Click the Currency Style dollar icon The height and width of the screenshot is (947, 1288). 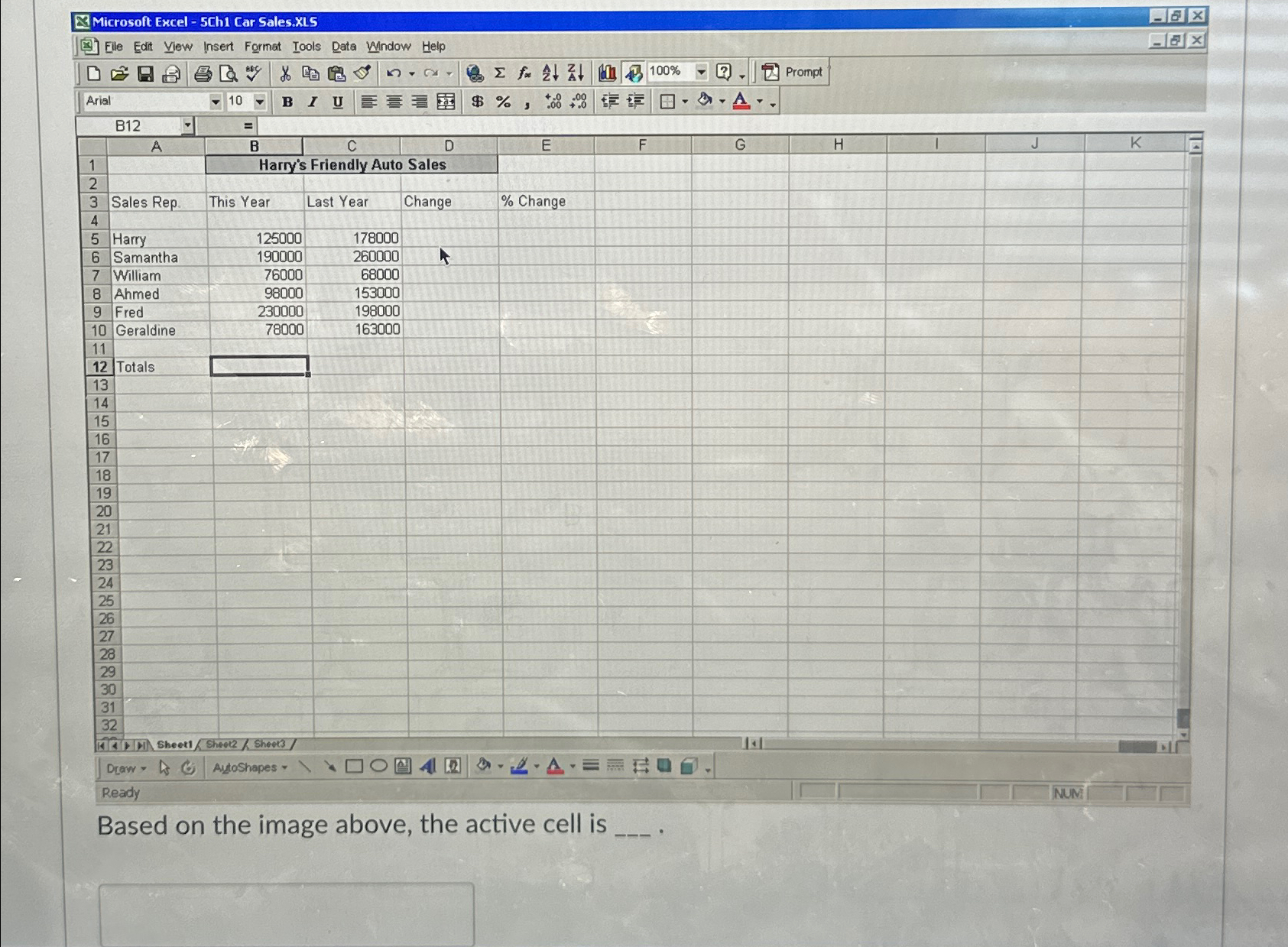pos(477,101)
